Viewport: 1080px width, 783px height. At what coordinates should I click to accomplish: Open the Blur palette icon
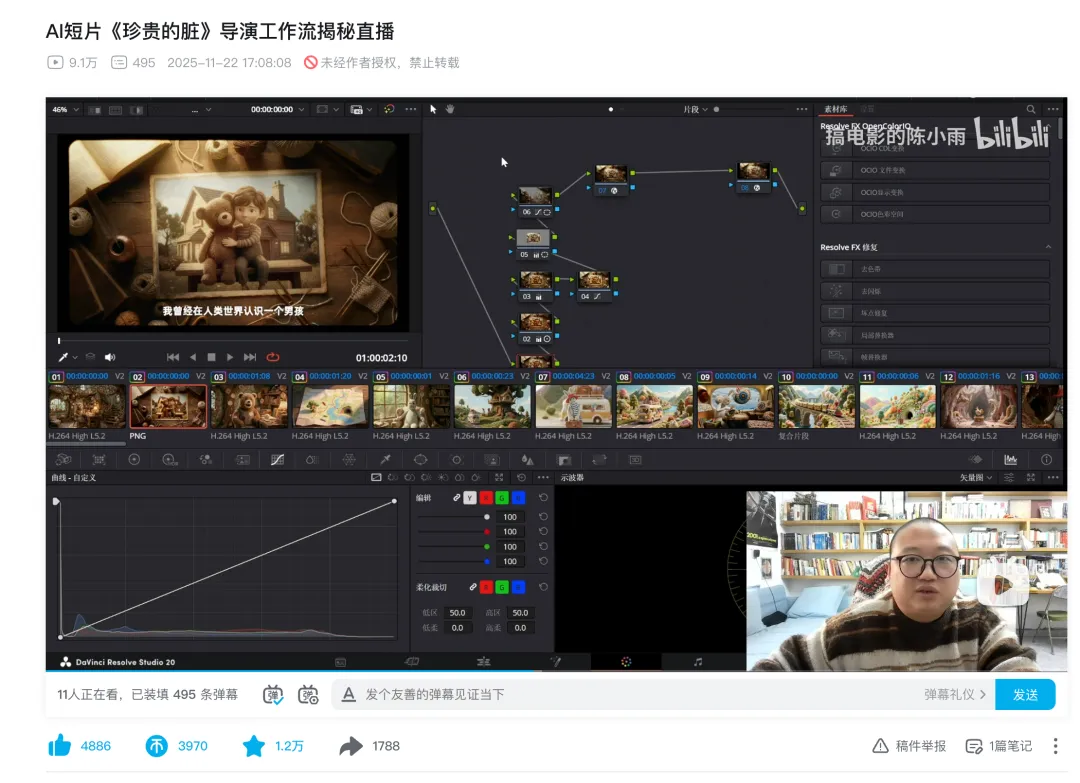(x=528, y=459)
